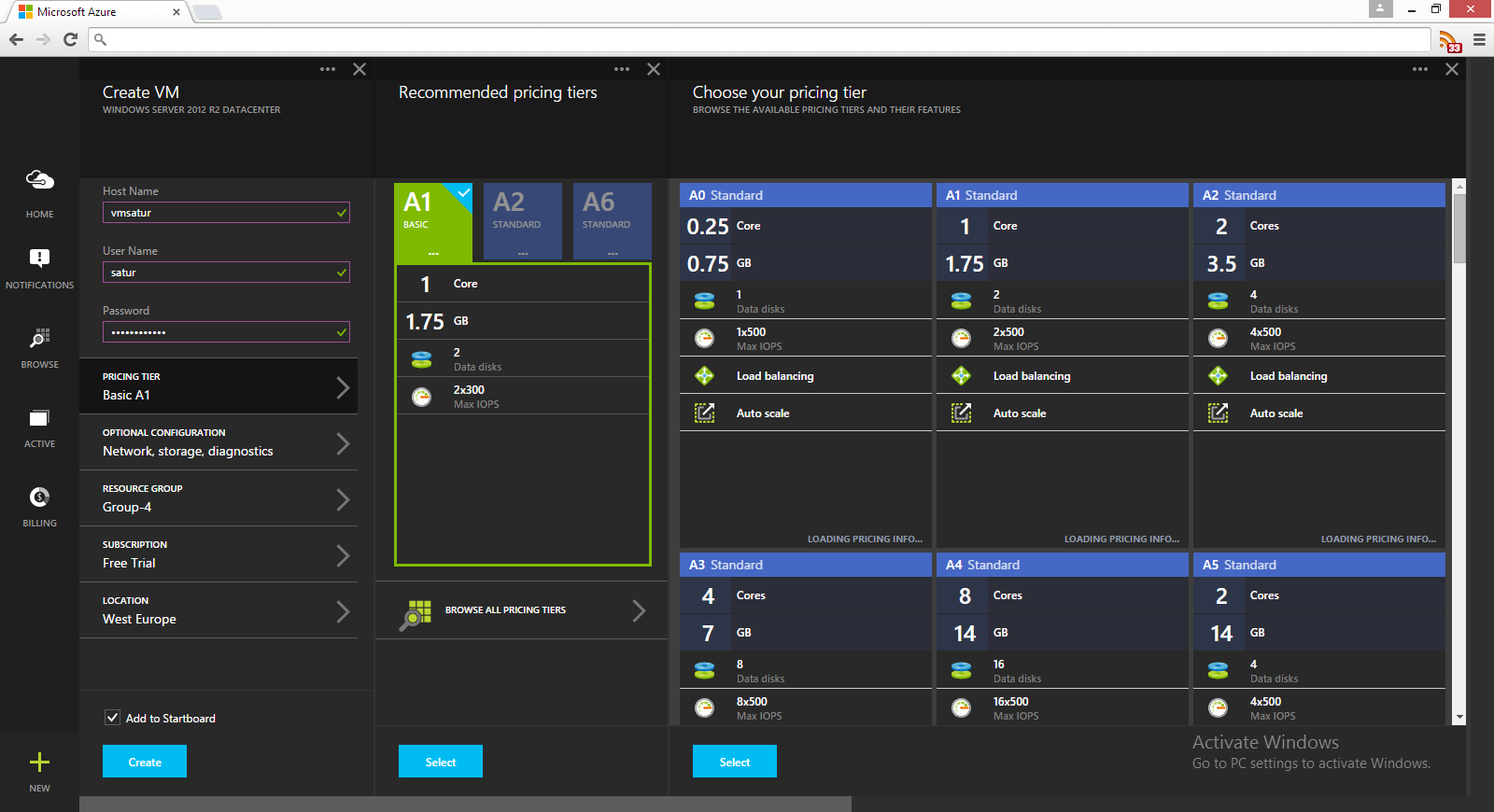Choose the A0 Standard pricing card header
The height and width of the screenshot is (812, 1494).
(806, 195)
